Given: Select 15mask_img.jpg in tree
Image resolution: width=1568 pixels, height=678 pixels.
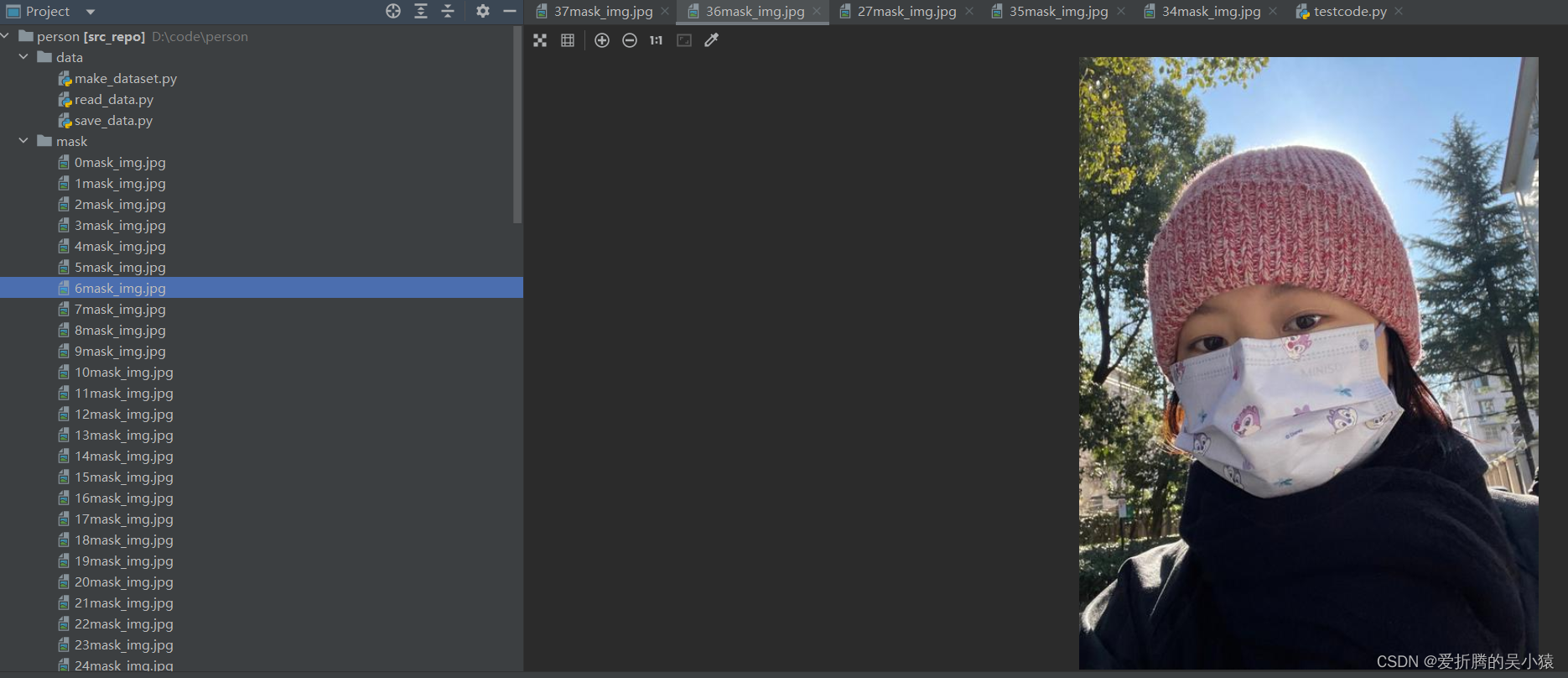Looking at the screenshot, I should coord(124,477).
